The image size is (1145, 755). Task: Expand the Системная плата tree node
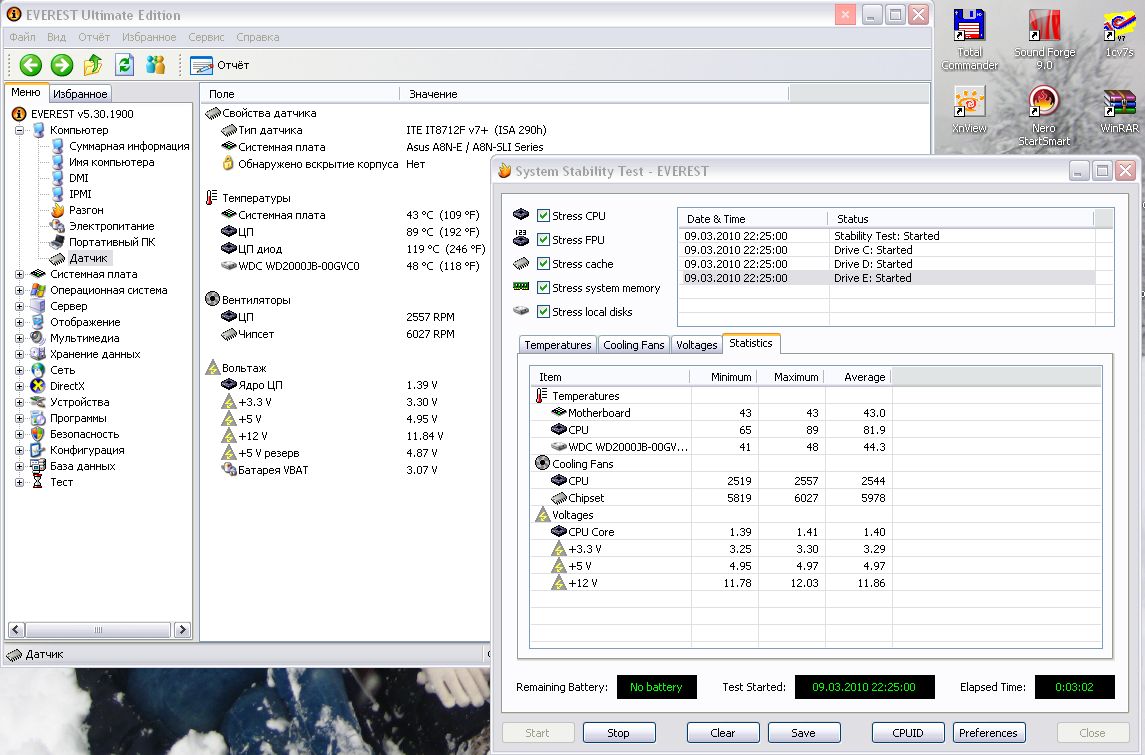[x=20, y=274]
